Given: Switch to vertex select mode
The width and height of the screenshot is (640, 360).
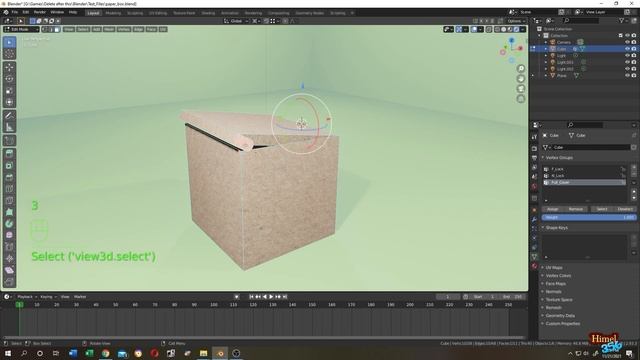Looking at the screenshot, I should (x=44, y=29).
